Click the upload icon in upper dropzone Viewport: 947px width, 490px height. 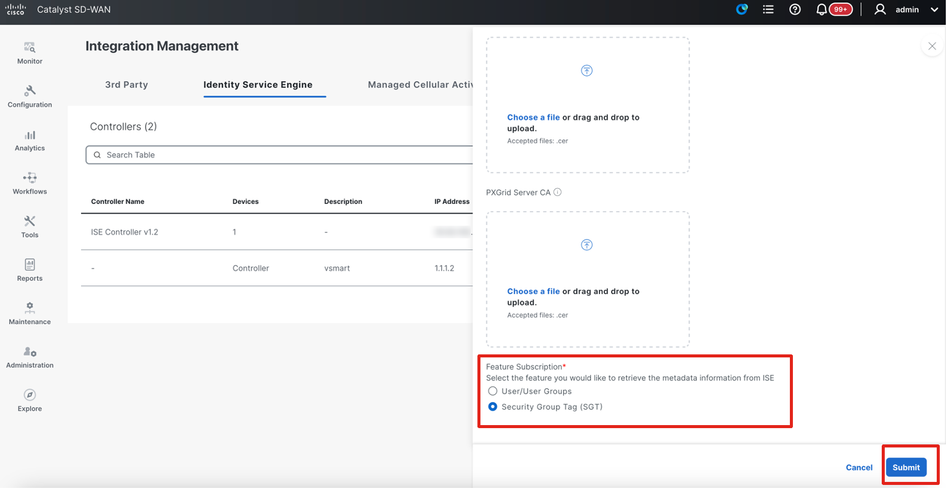coord(586,71)
